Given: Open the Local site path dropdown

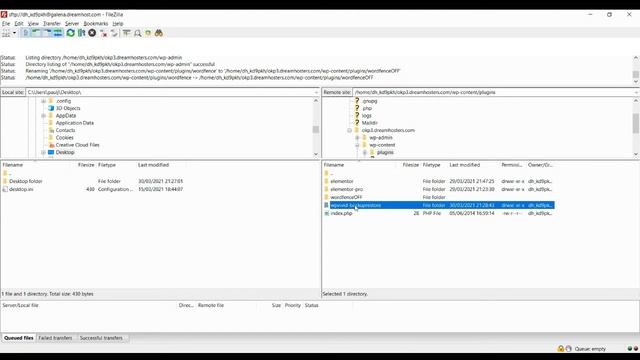Looking at the screenshot, I should click(316, 92).
